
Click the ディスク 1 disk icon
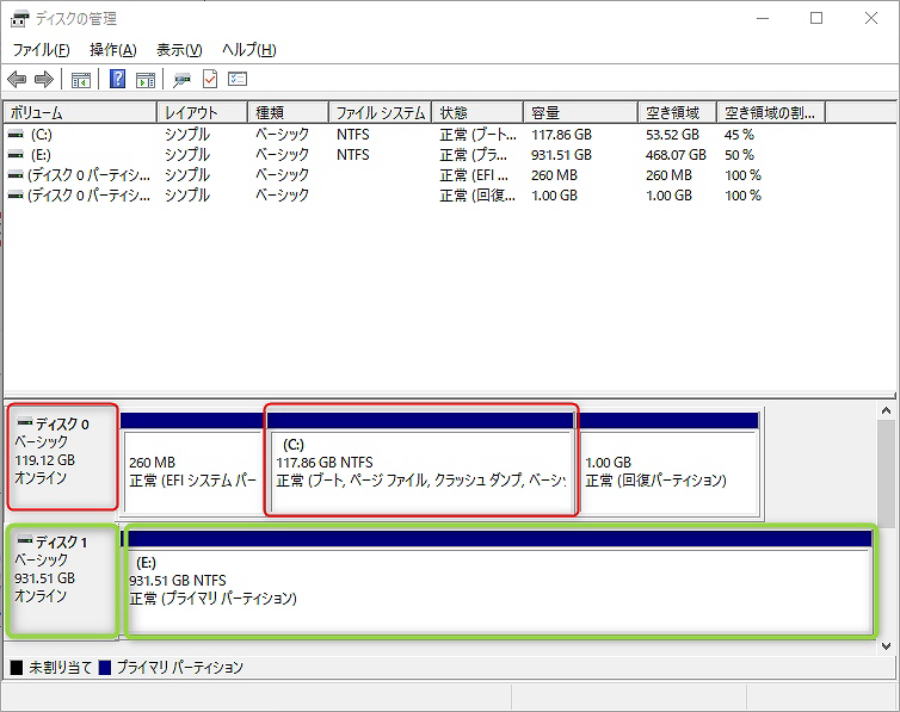(25, 541)
